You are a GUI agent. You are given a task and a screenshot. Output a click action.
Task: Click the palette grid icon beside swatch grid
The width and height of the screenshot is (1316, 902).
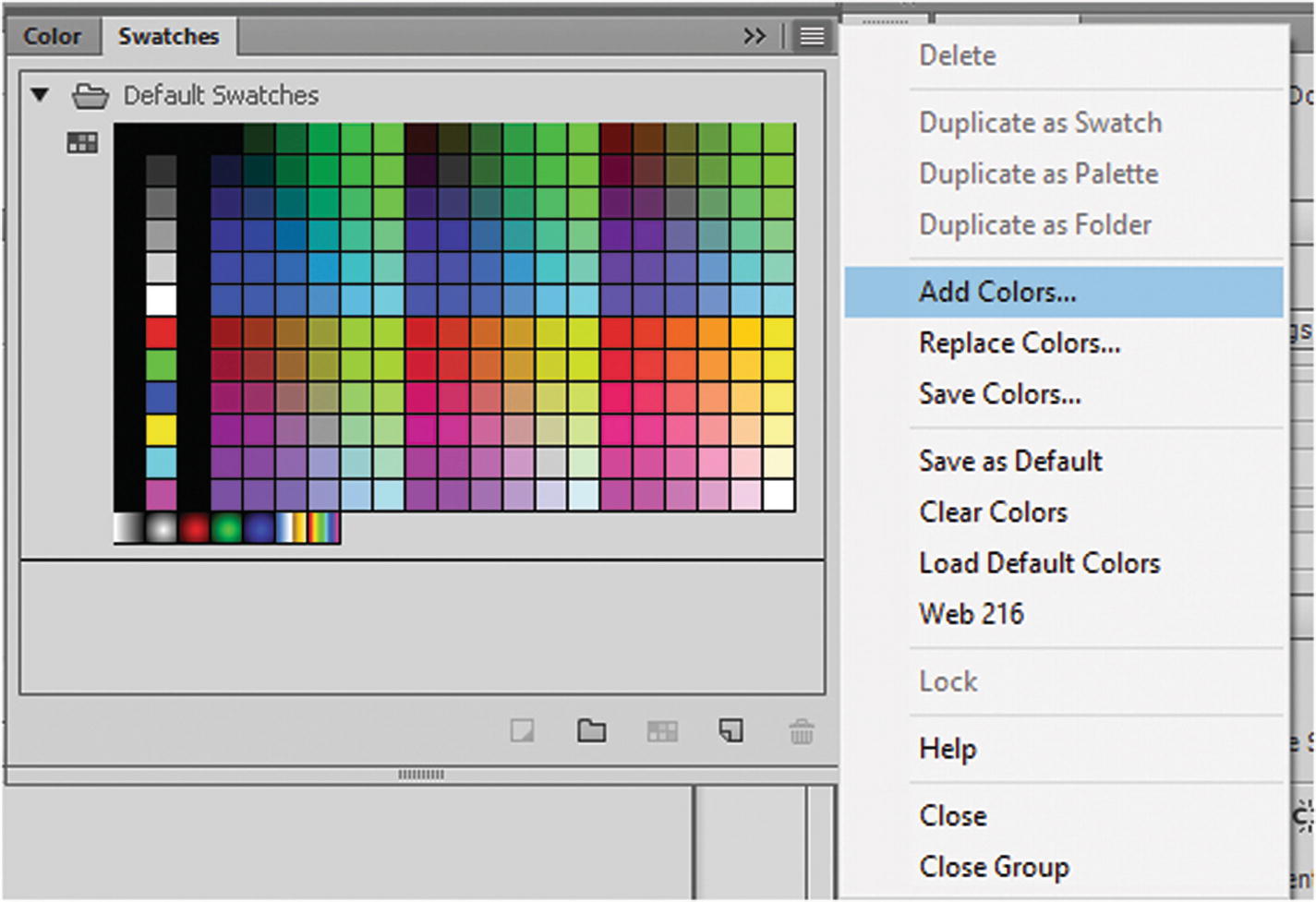point(82,143)
